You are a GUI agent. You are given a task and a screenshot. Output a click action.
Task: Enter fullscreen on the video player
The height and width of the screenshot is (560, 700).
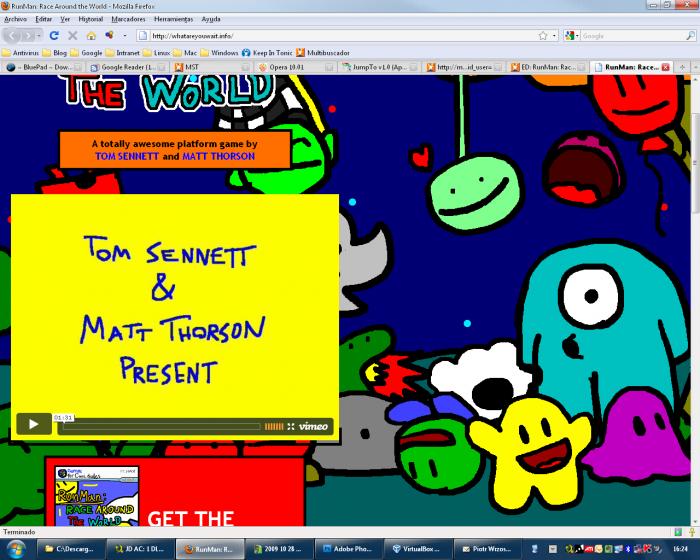click(x=291, y=426)
